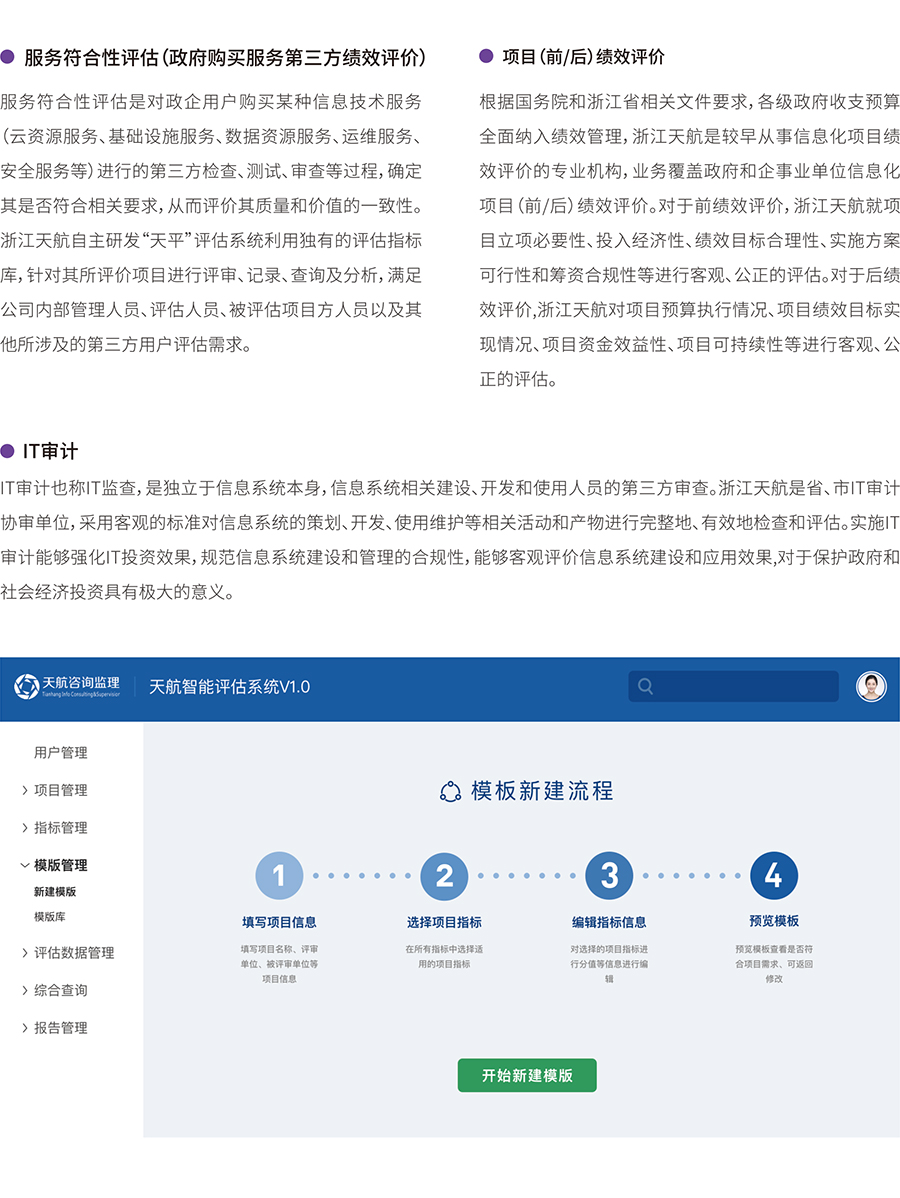Collapse the 模版管理 sidebar section
Viewport: 900px width, 1198px height.
(x=25, y=865)
